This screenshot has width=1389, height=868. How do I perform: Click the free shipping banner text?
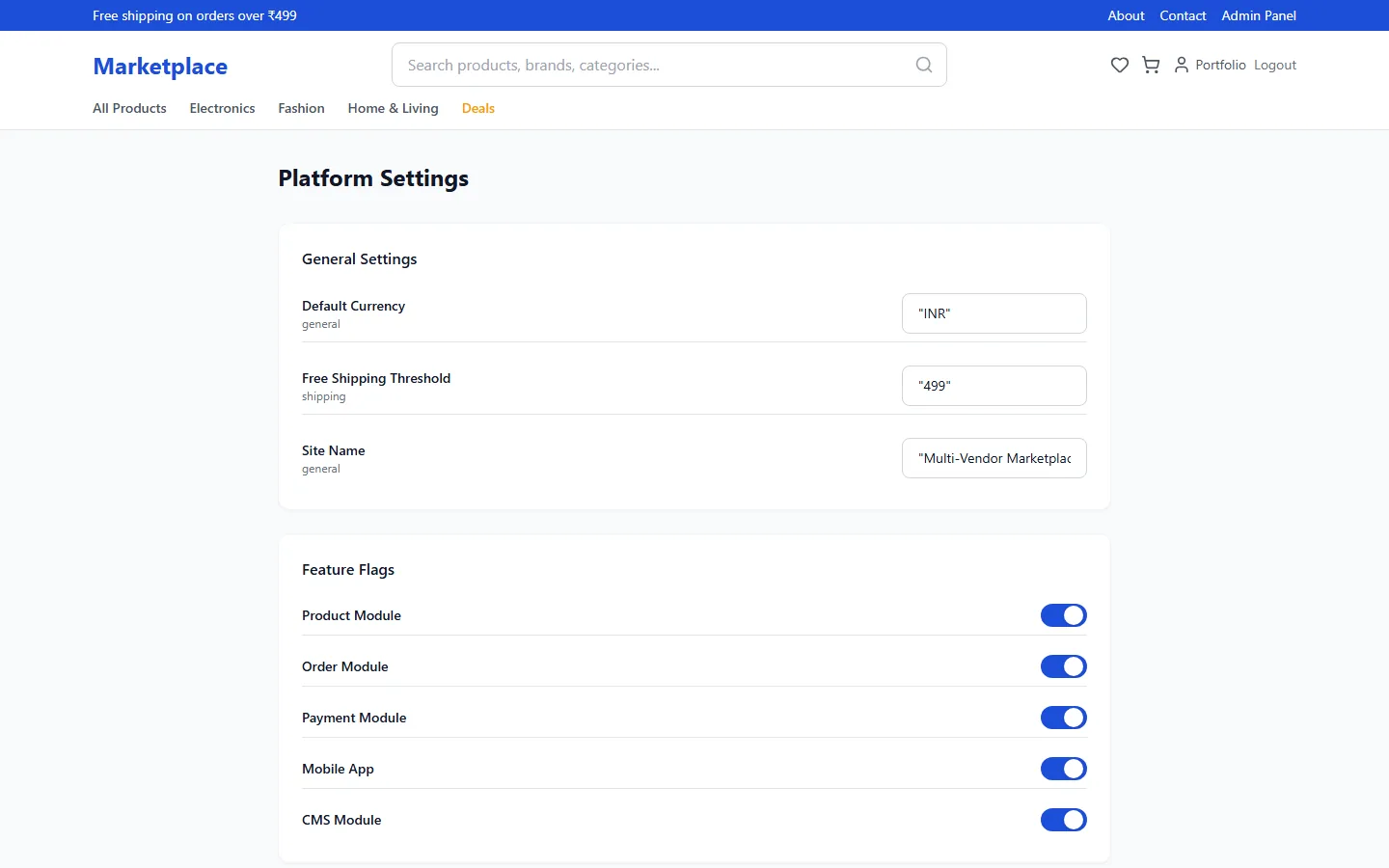point(195,15)
